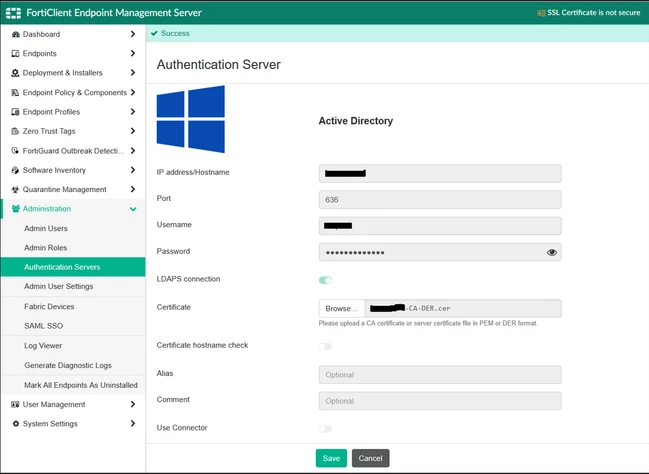Screen dimensions: 649x474
Task: Expand the Dashboard menu chevron
Action: [133, 34]
